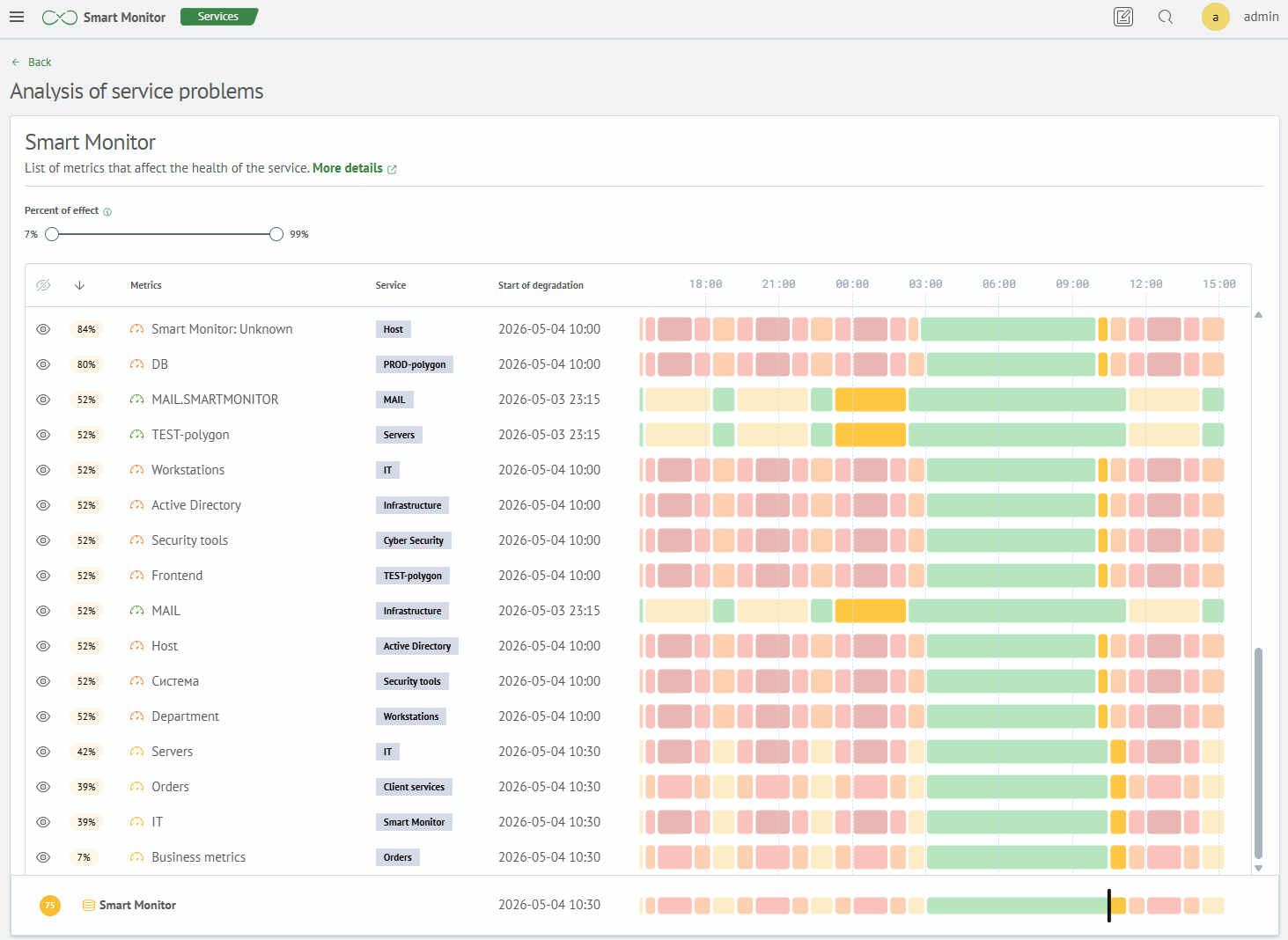The width and height of the screenshot is (1288, 940).
Task: Toggle visibility of MAIL.SMARTMONITOR metric
Action: click(43, 400)
